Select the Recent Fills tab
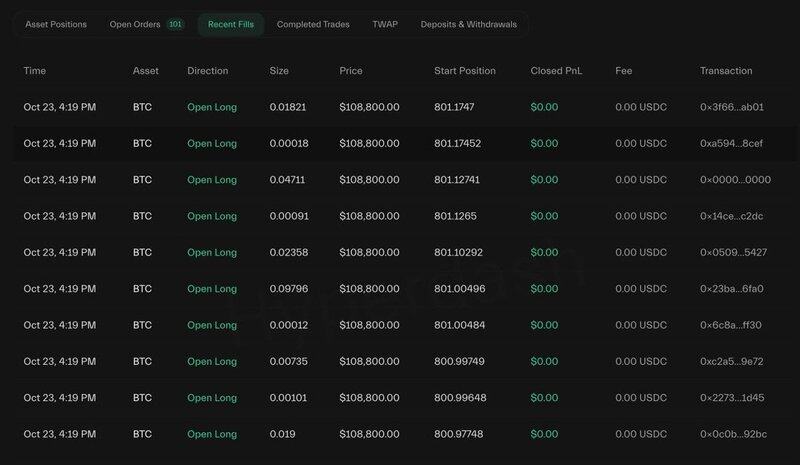800x465 pixels. tap(230, 24)
